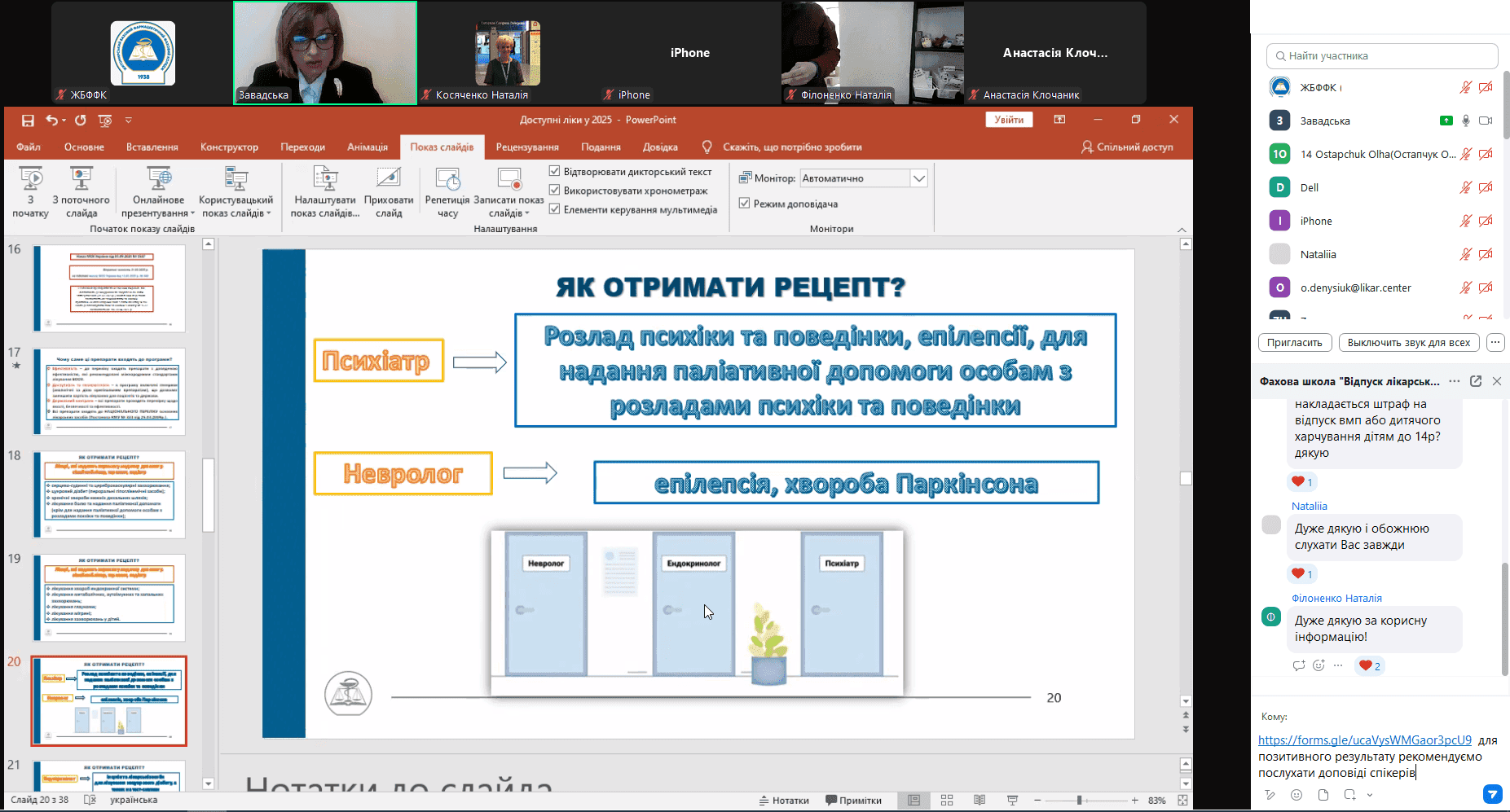Screen dimensions: 1510x812
Task: Click Rehearse Timings (Репетиція часу) icon
Action: click(x=447, y=178)
